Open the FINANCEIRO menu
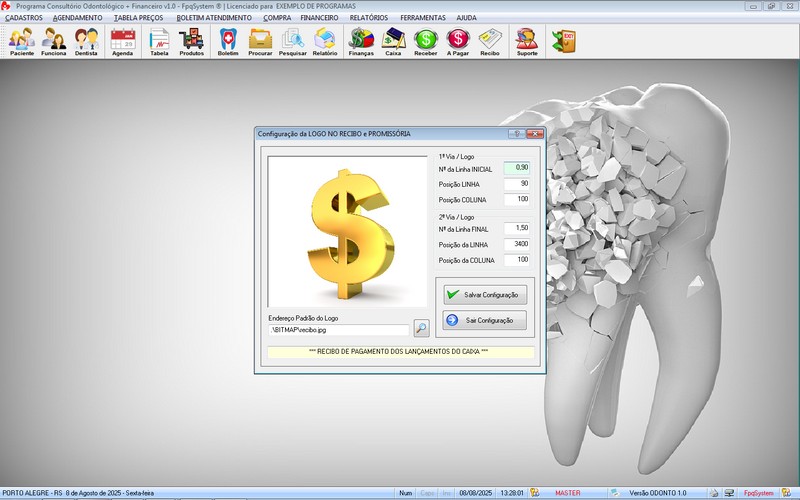 [319, 18]
